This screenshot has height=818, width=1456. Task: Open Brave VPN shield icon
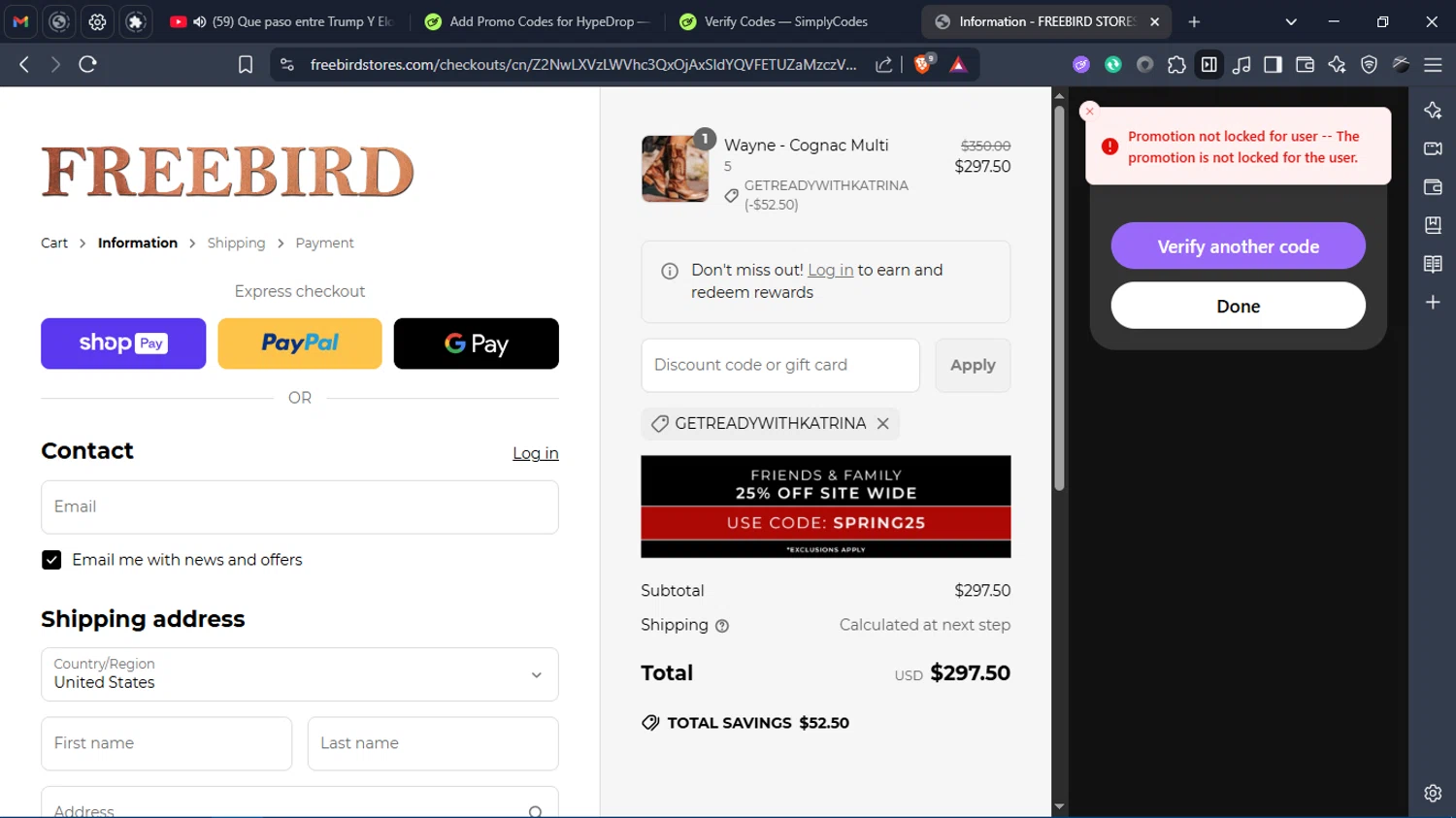[x=1369, y=64]
